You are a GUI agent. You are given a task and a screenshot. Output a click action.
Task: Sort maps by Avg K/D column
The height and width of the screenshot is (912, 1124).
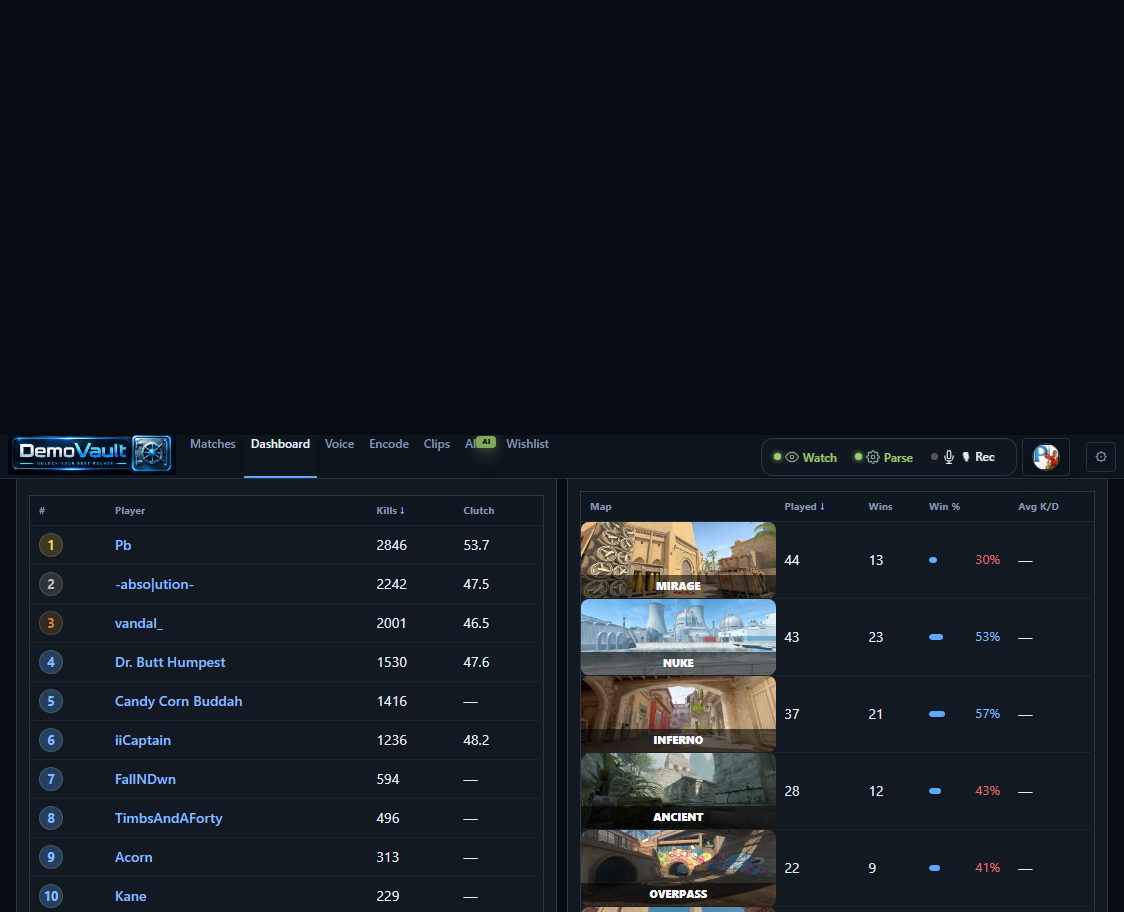click(x=1038, y=506)
